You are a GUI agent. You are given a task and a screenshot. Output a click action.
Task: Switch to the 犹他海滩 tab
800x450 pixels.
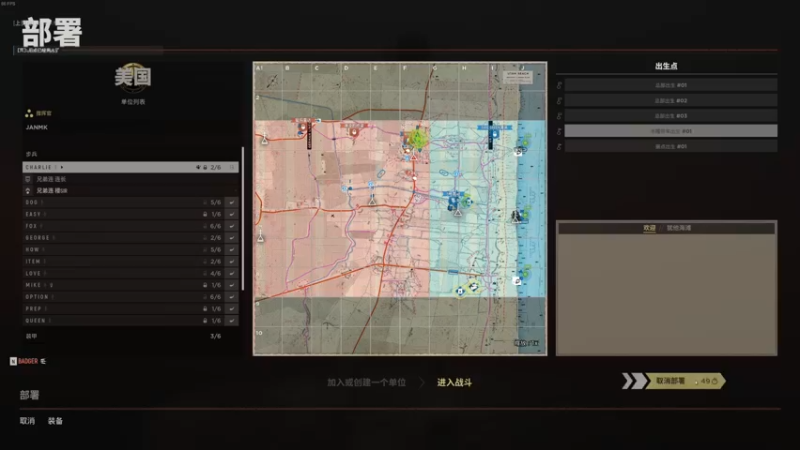(x=679, y=228)
